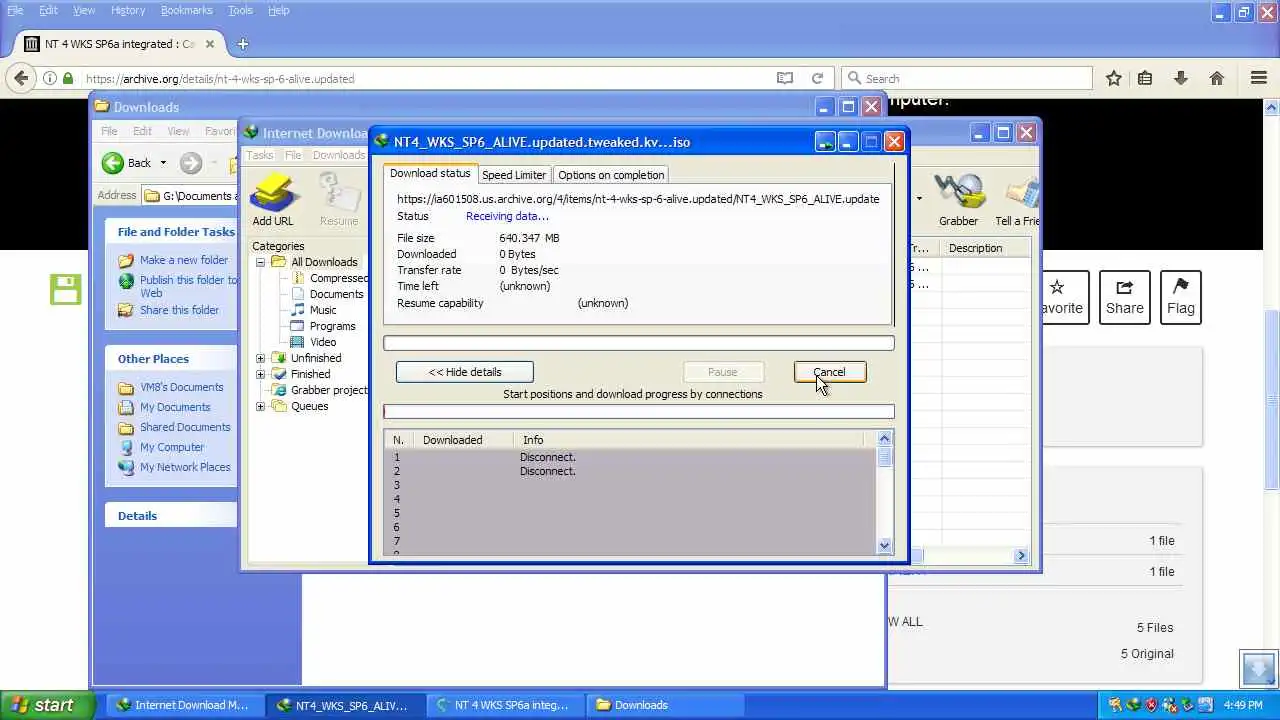
Task: Open My Network Places link
Action: point(185,467)
